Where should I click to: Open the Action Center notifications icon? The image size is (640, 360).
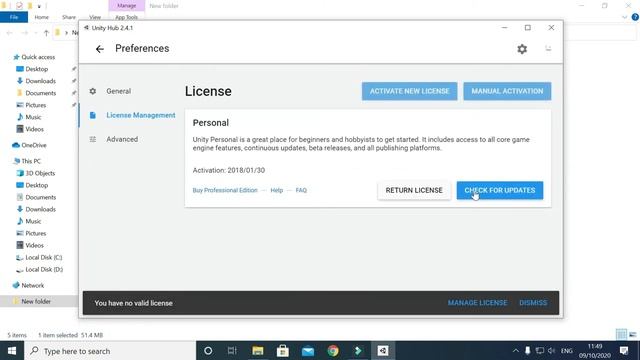coord(624,351)
